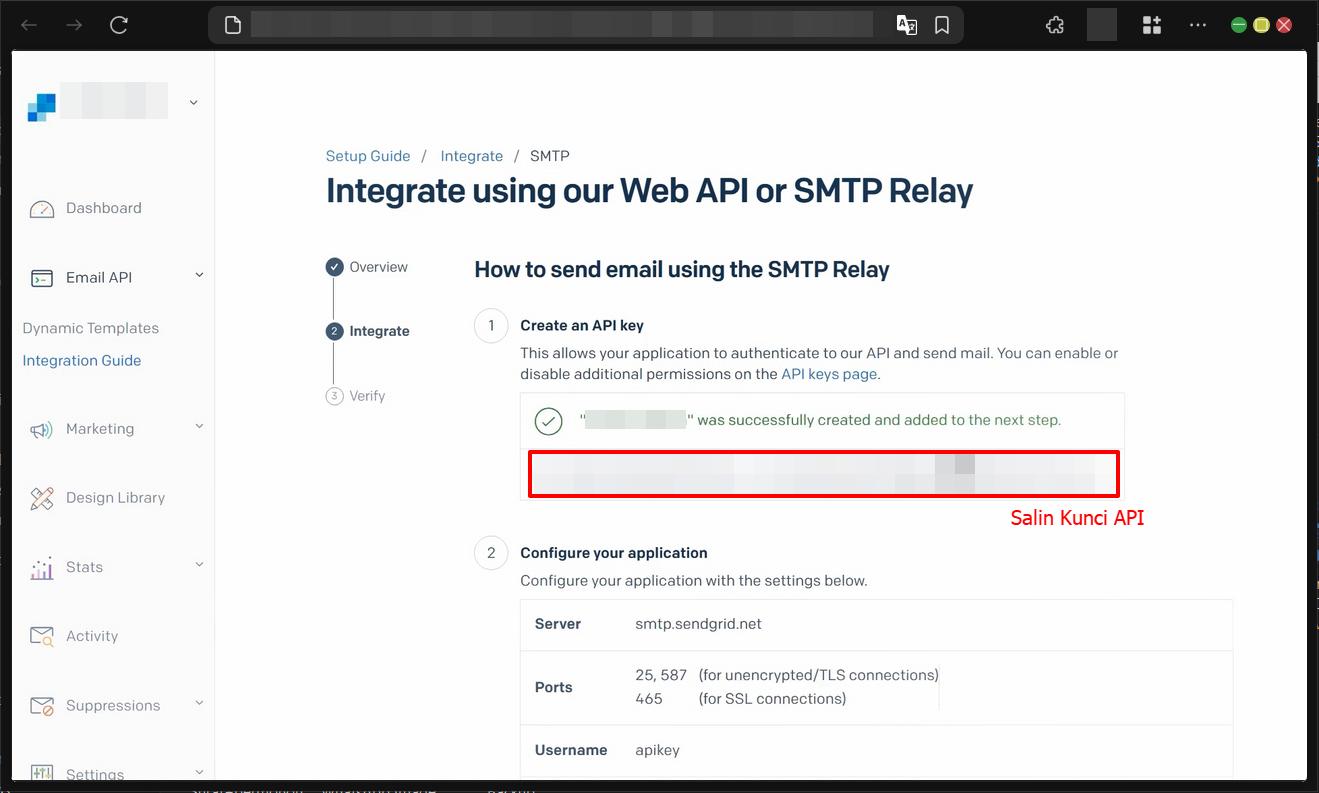The width and height of the screenshot is (1319, 793).
Task: Click the extensions puzzle icon in the toolbar
Action: click(x=1054, y=24)
